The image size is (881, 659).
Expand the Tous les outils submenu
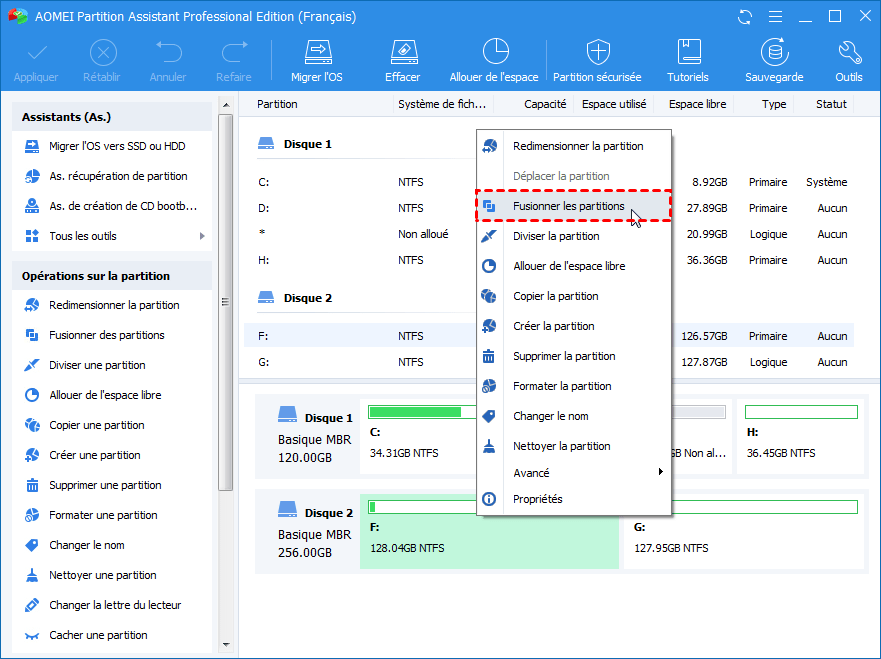tap(202, 237)
